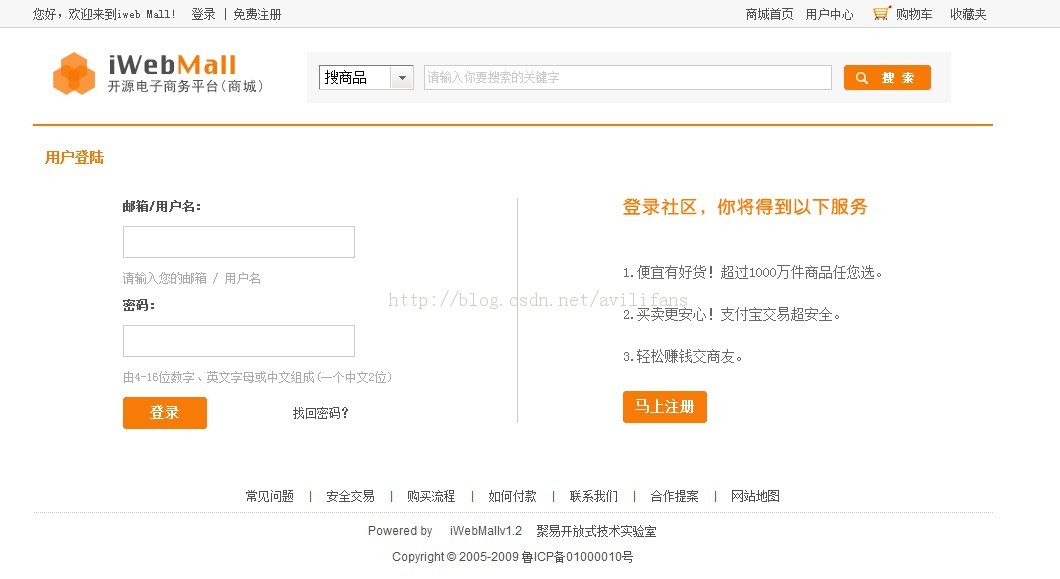Click the shopping cart icon
This screenshot has height=579, width=1060.
click(x=881, y=13)
